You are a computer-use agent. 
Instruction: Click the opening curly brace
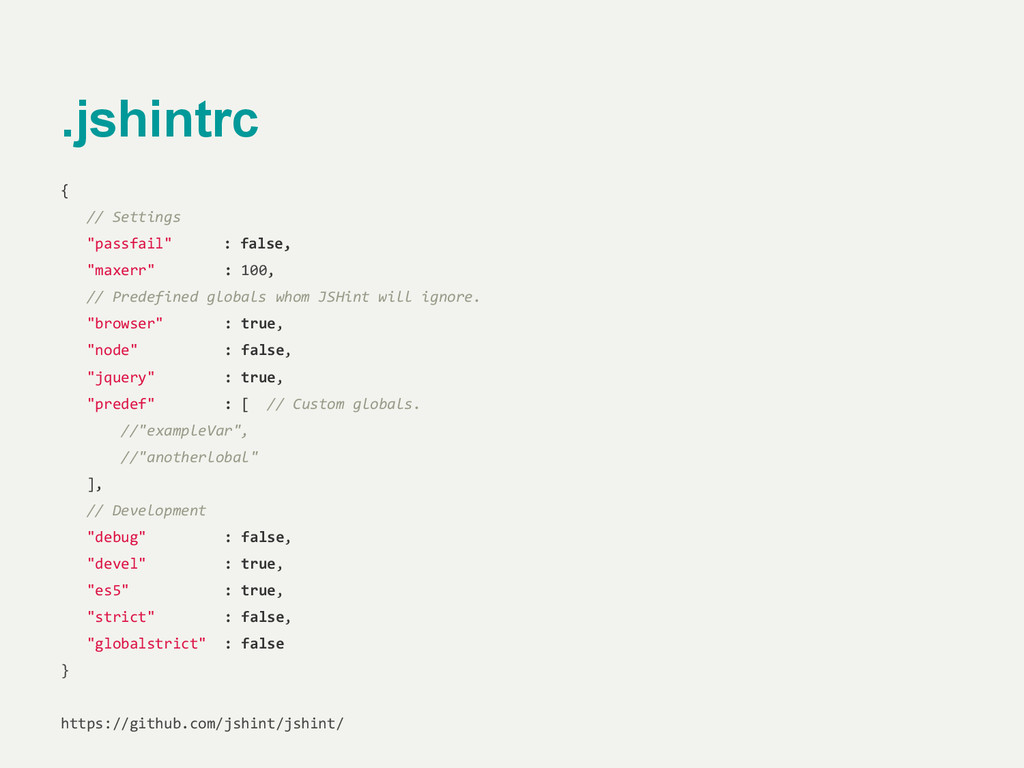[x=65, y=191]
